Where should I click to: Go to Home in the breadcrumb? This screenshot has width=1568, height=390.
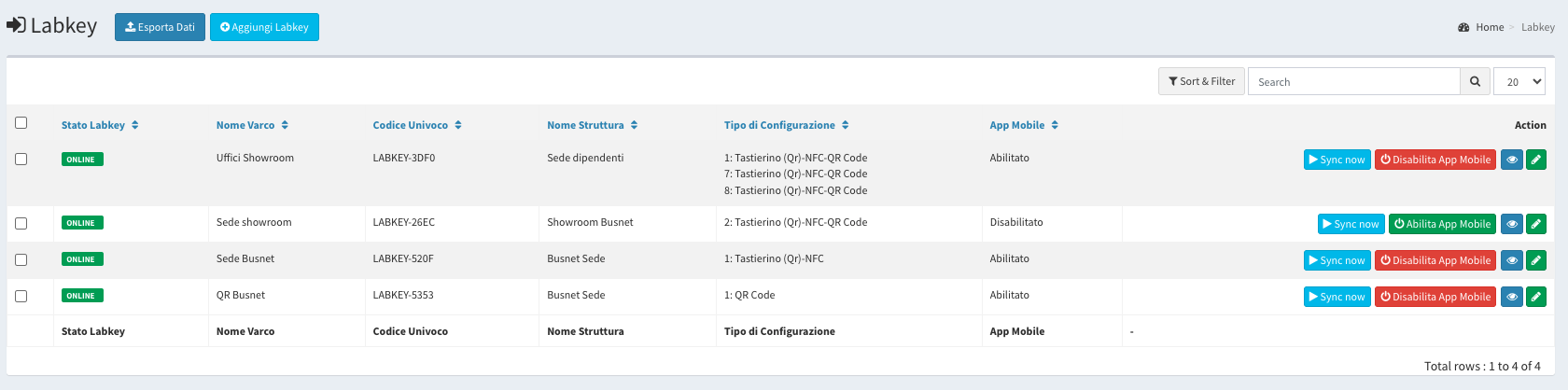(1490, 27)
